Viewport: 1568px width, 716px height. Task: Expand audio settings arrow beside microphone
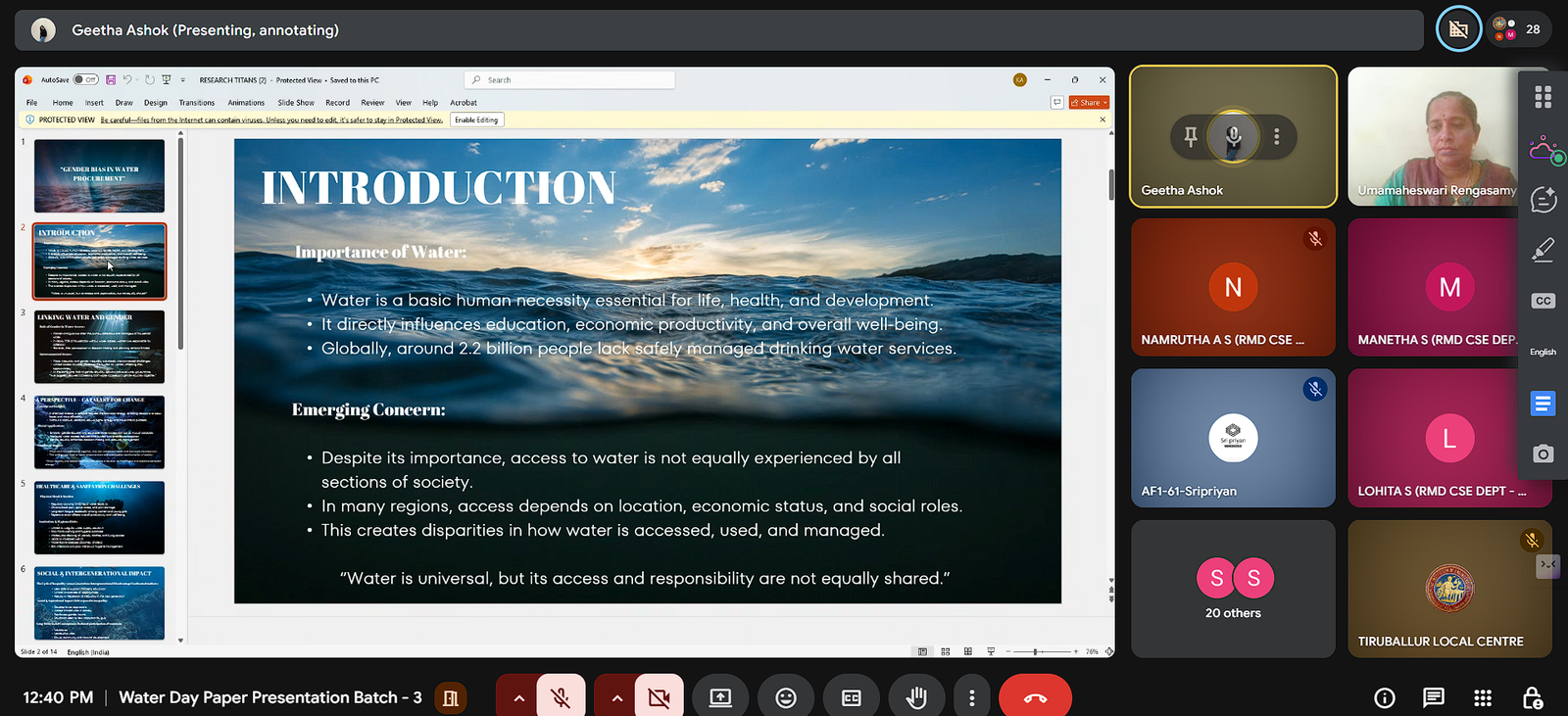coord(518,697)
